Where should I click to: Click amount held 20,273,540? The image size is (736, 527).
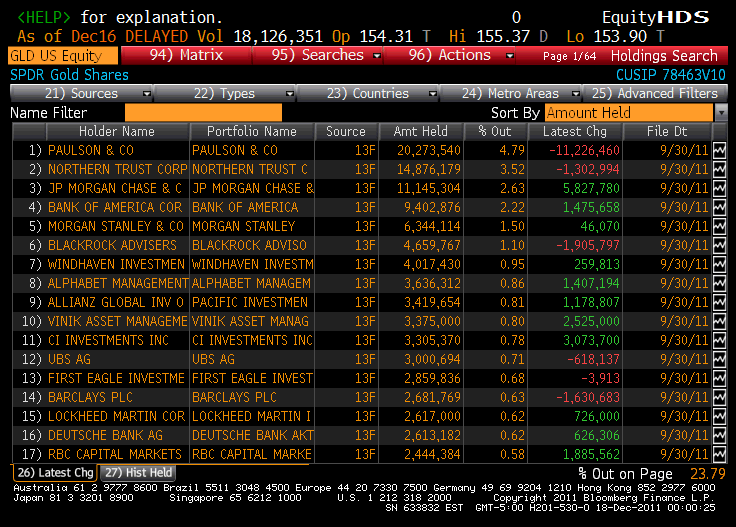pos(429,151)
